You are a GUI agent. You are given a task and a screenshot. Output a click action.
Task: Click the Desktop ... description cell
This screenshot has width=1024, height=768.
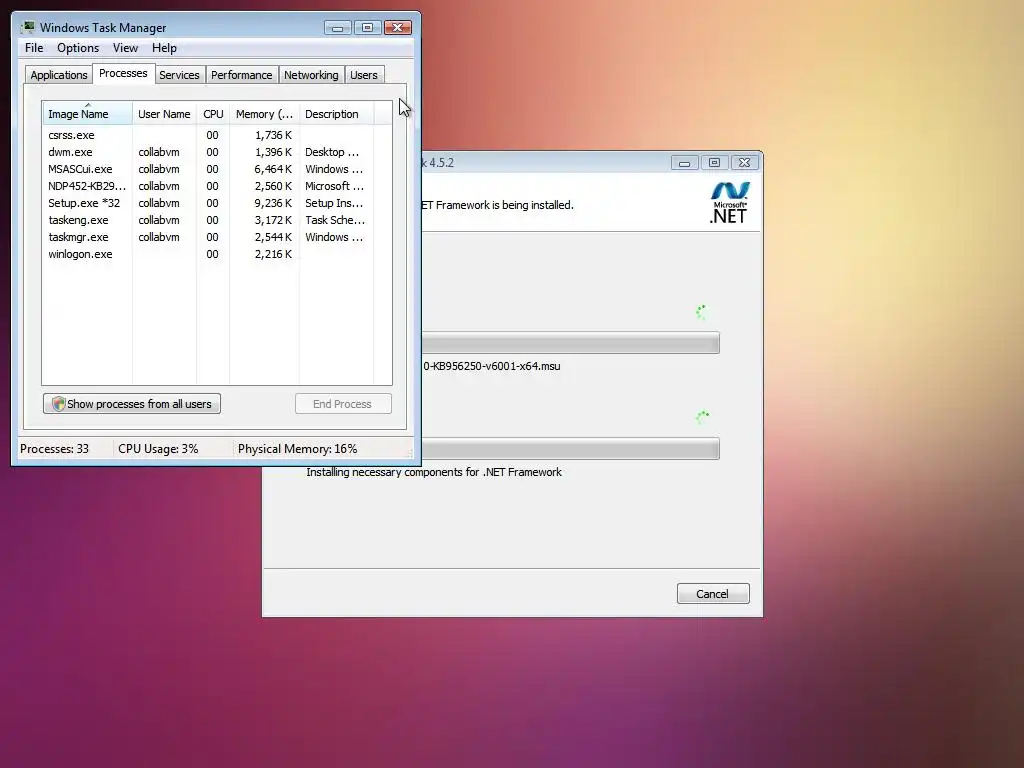pos(332,152)
